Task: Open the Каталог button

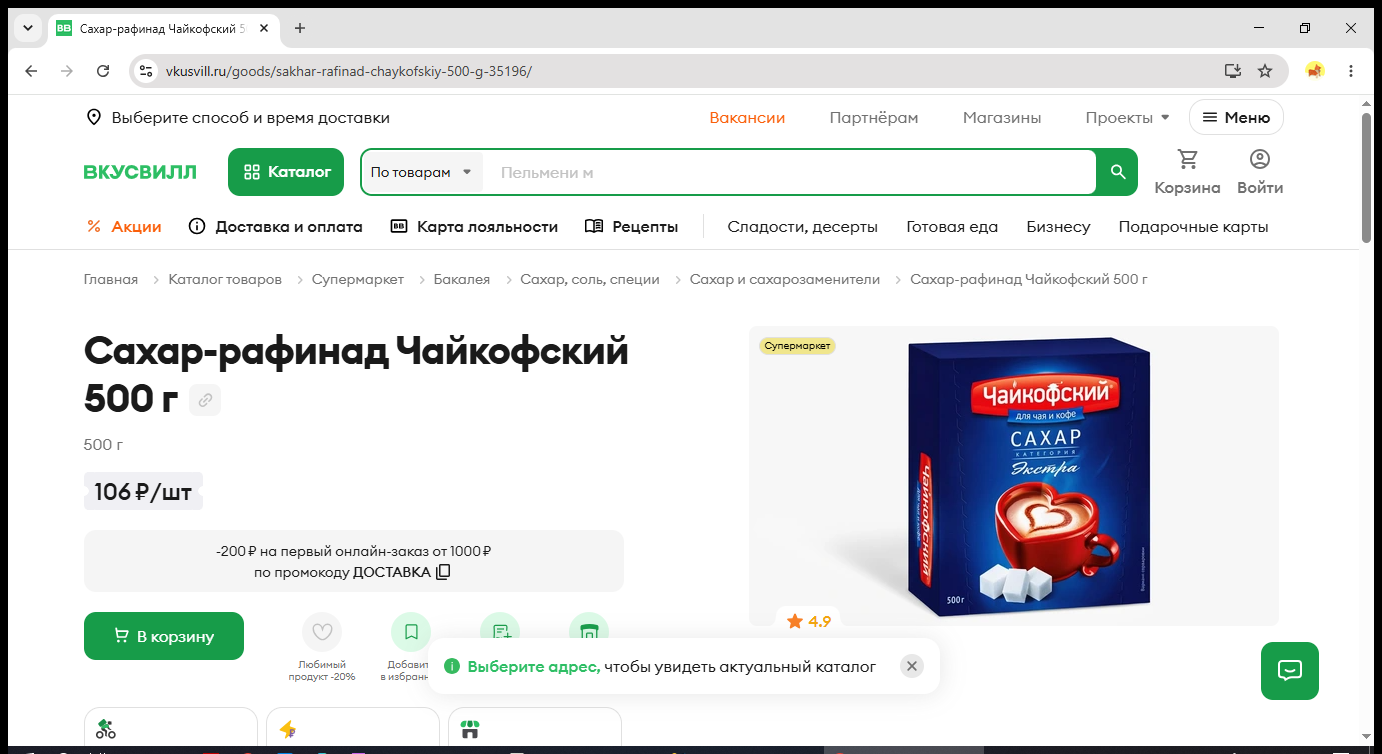Action: [286, 172]
